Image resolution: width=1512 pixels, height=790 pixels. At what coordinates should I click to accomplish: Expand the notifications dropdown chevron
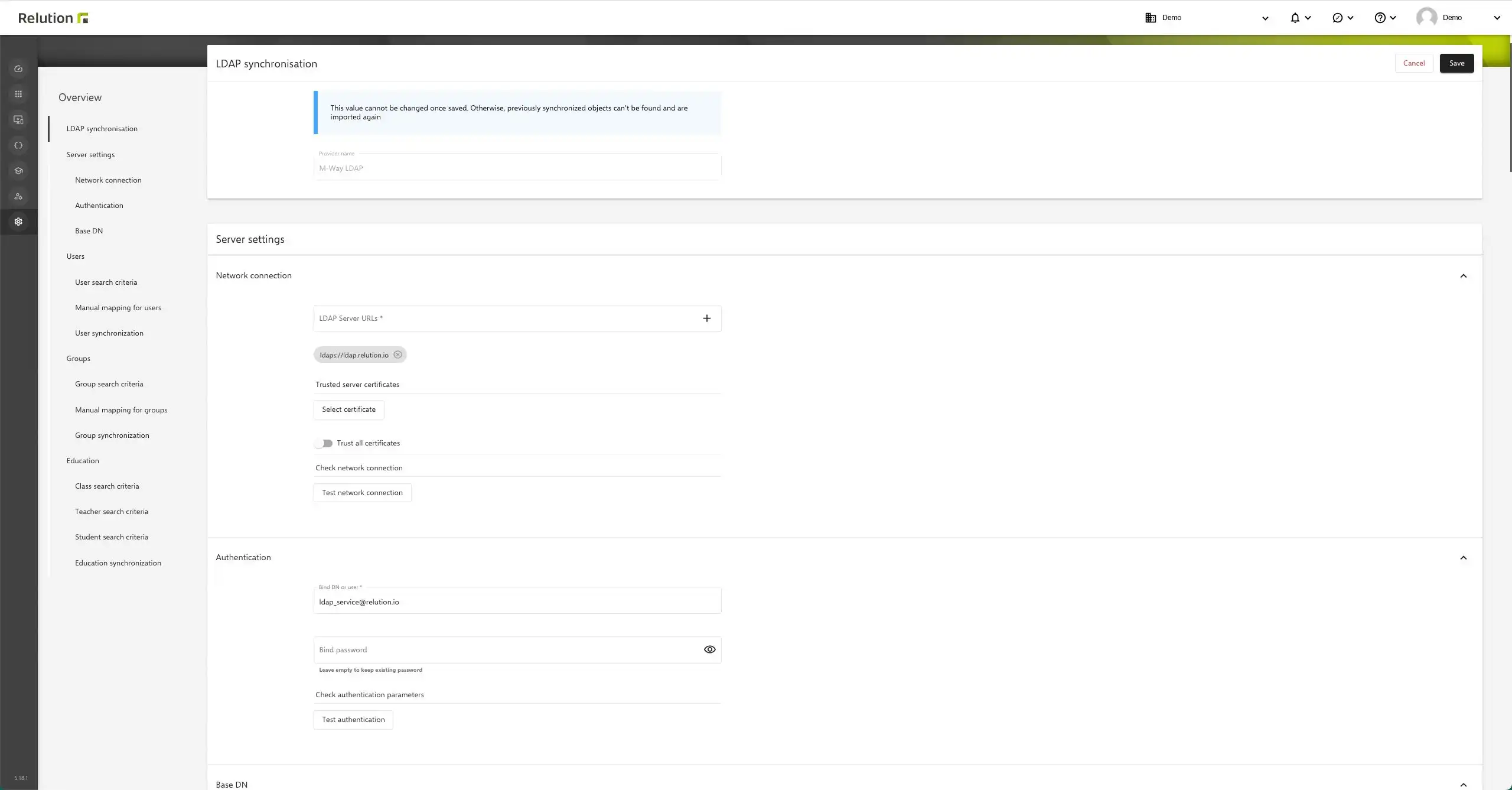[x=1308, y=18]
